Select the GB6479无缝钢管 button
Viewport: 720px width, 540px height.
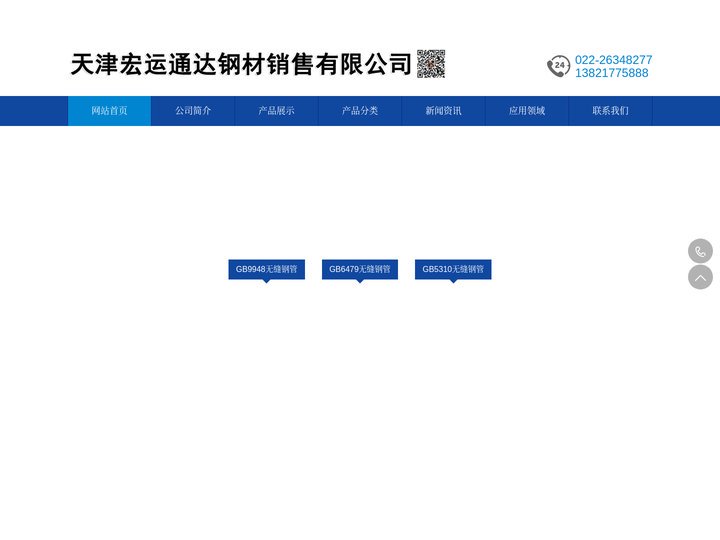point(360,270)
